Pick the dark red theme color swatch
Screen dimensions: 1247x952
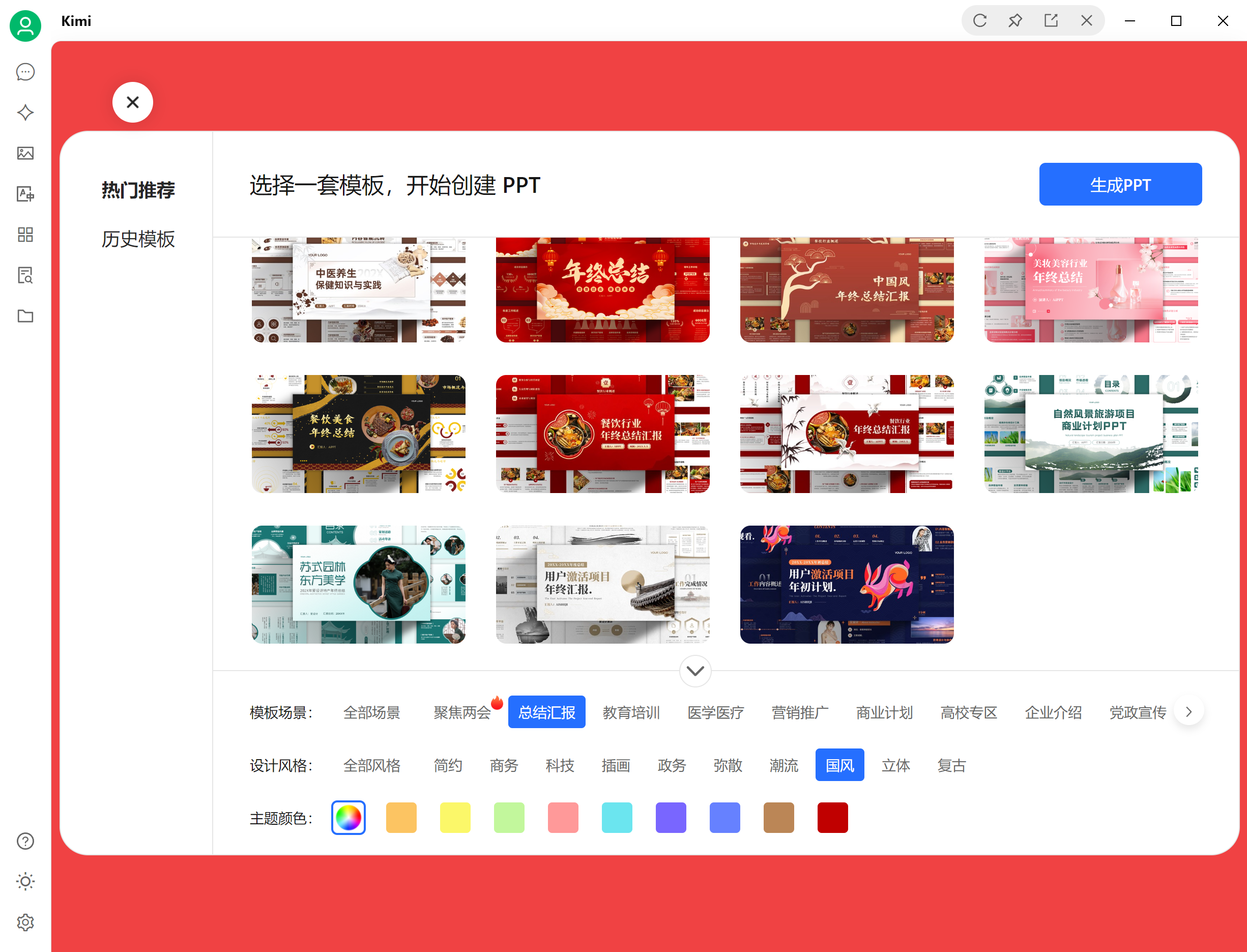[832, 818]
